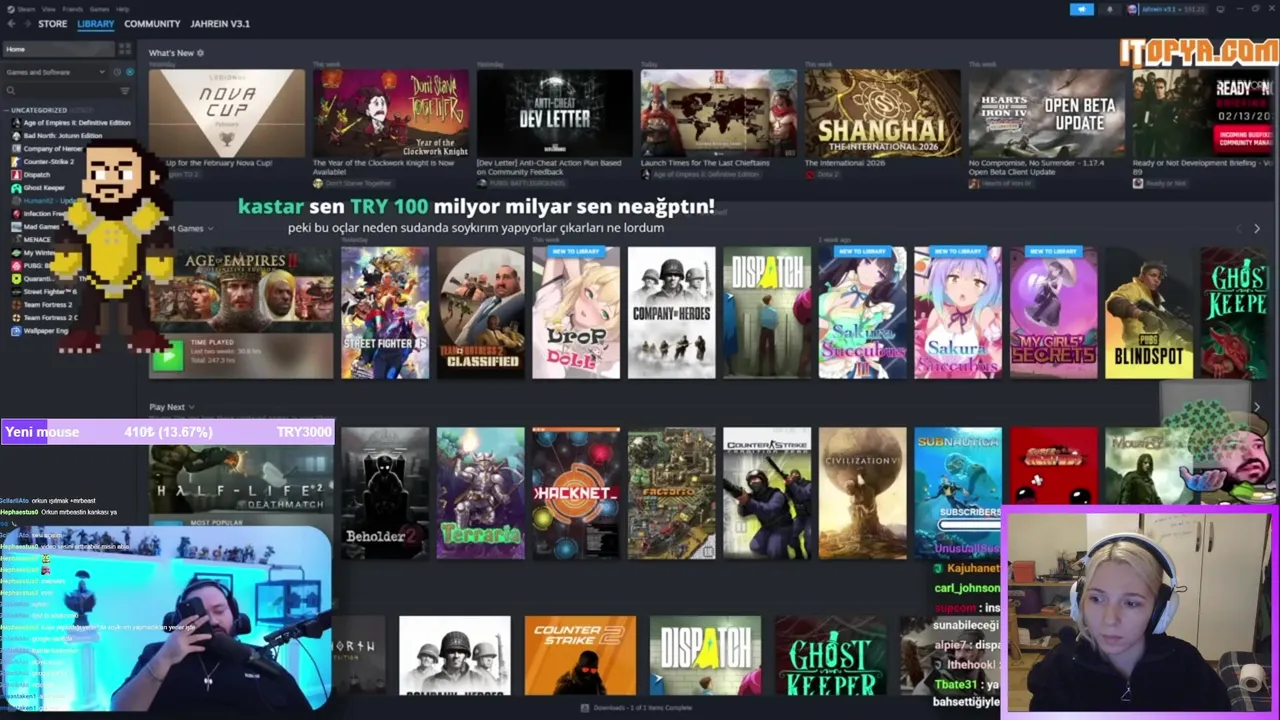Open the JAHREIN V3.1 profile tab
Image resolution: width=1280 pixels, height=720 pixels.
click(x=220, y=24)
